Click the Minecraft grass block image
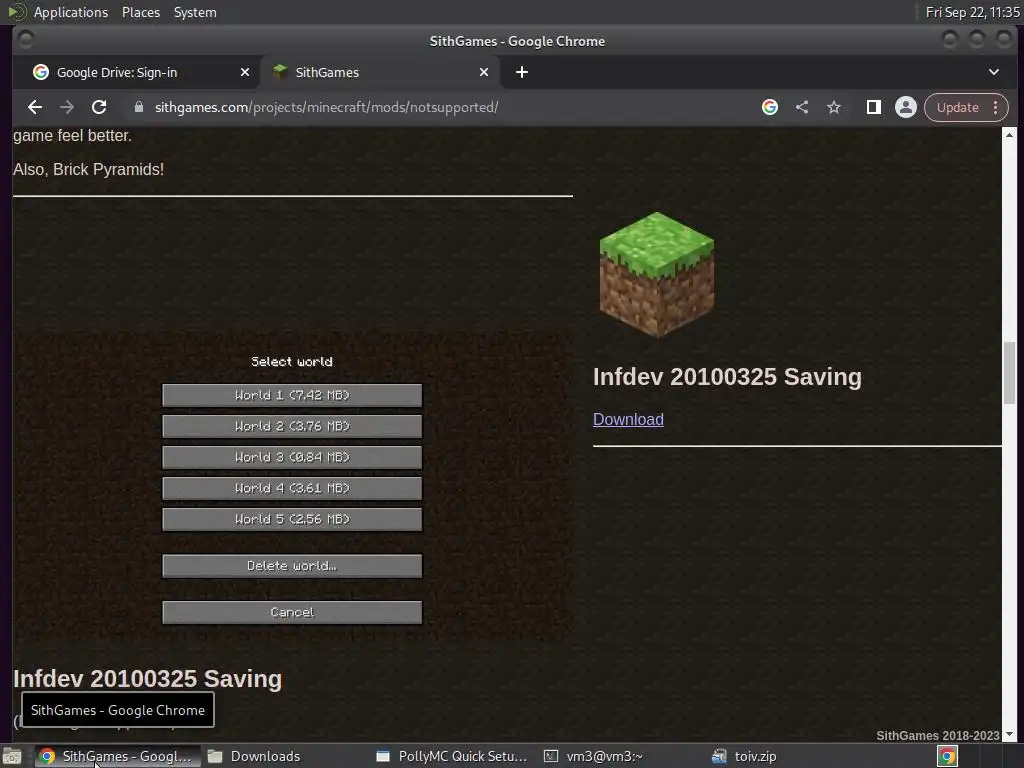 (x=656, y=274)
